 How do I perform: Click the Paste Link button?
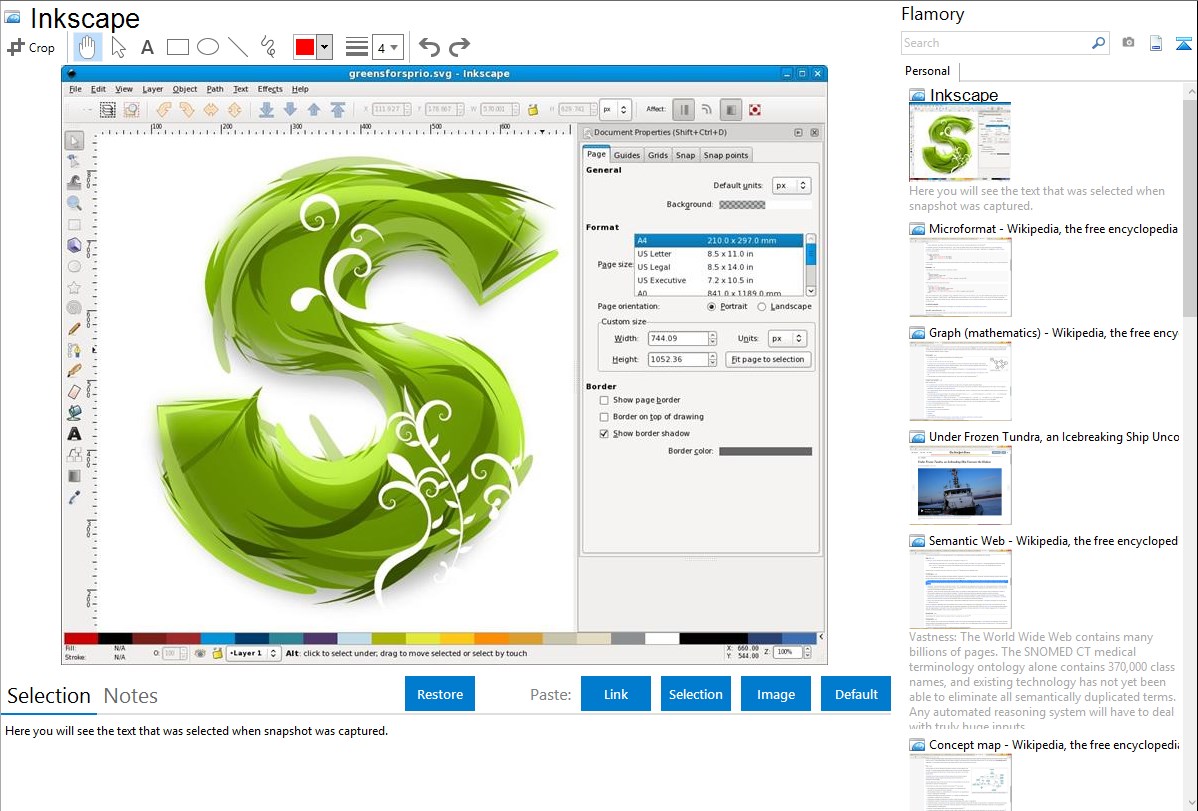point(616,694)
